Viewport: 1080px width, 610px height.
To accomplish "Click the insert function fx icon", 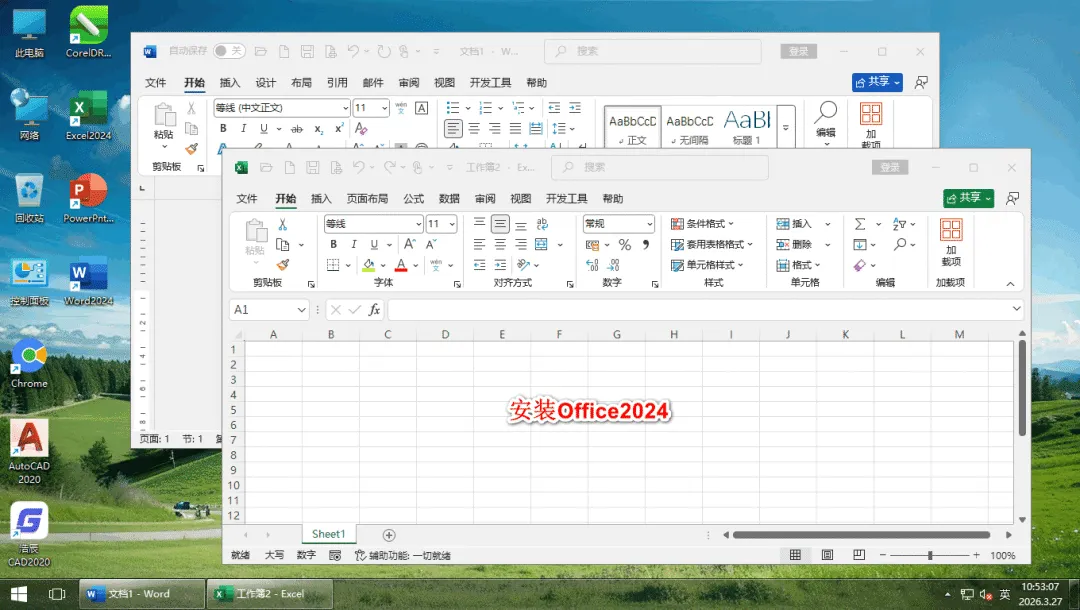I will (374, 310).
